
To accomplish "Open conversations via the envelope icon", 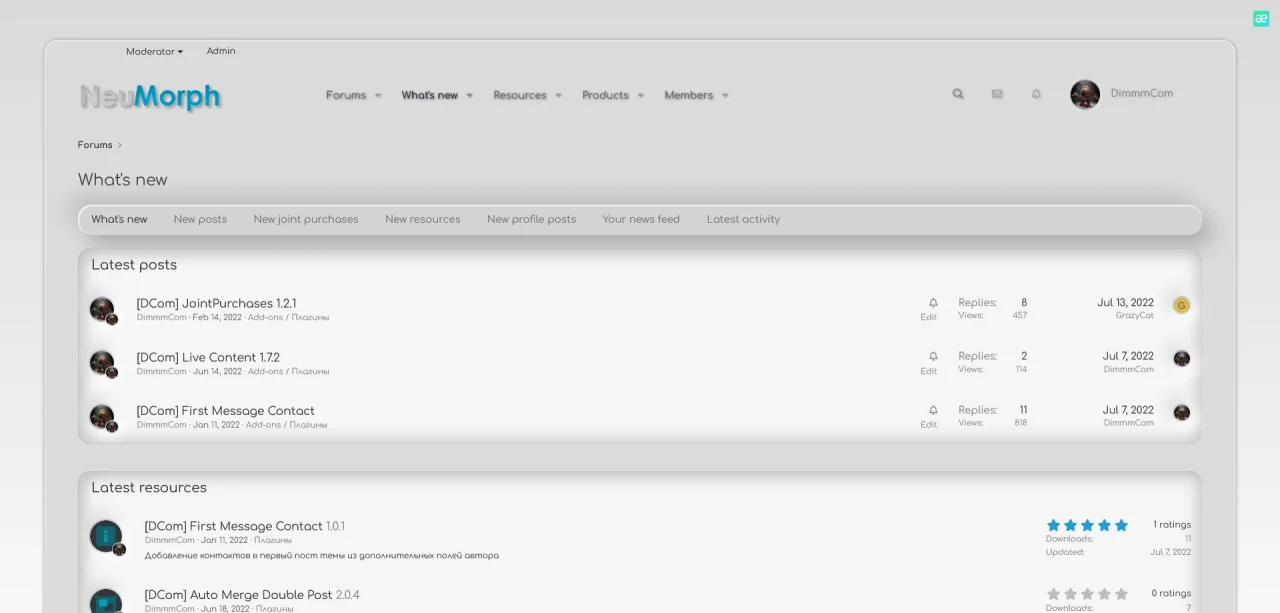I will point(997,93).
